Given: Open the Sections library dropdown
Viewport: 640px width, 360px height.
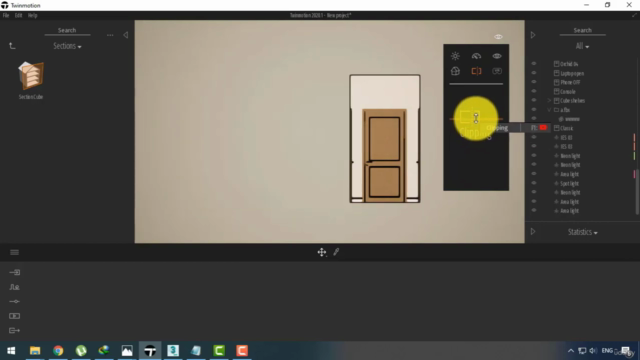Looking at the screenshot, I should pos(67,46).
